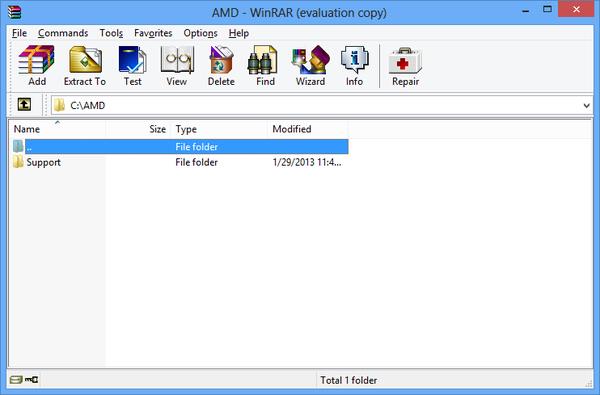Run the Test archive tool
The image size is (600, 395).
(132, 66)
